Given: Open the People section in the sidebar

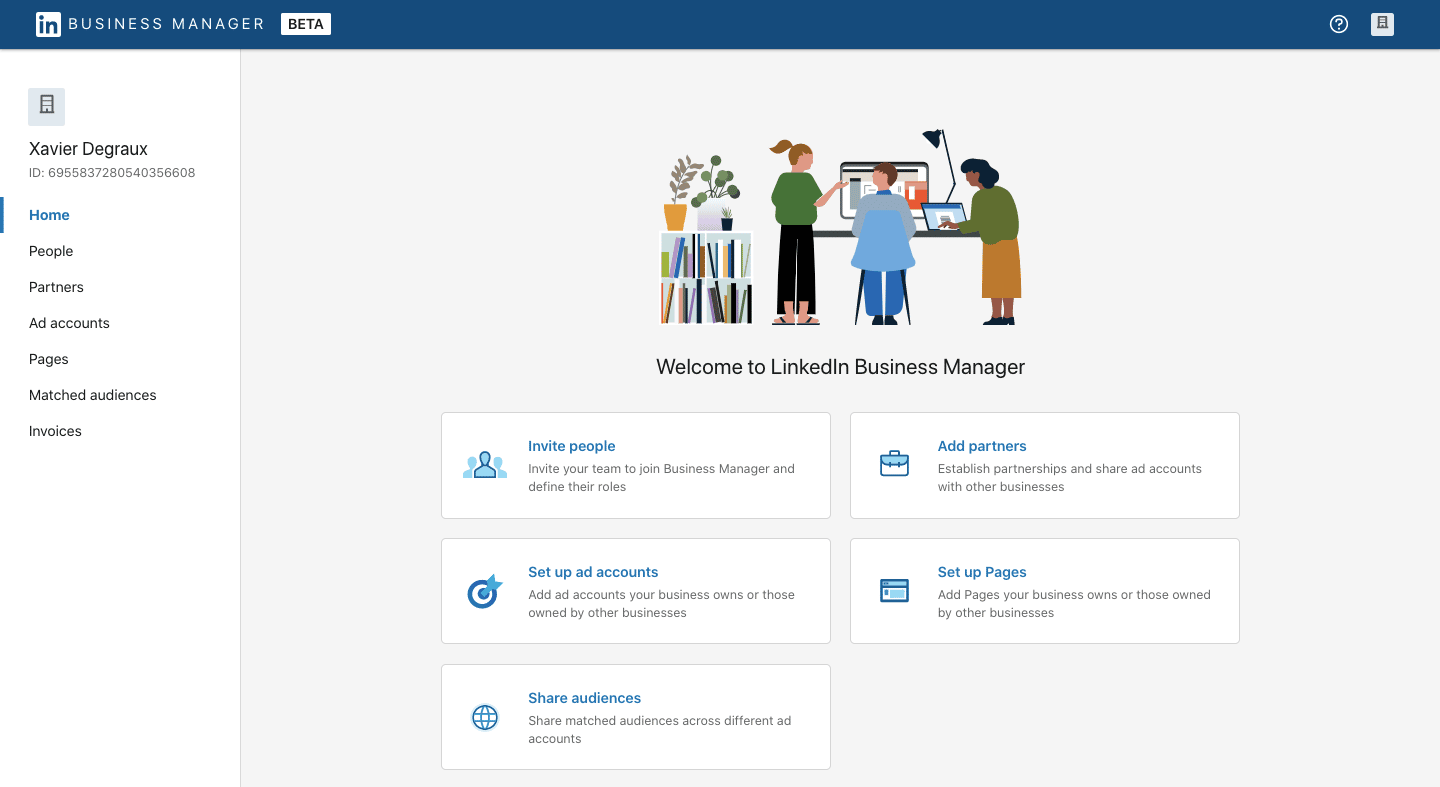Looking at the screenshot, I should [x=51, y=251].
